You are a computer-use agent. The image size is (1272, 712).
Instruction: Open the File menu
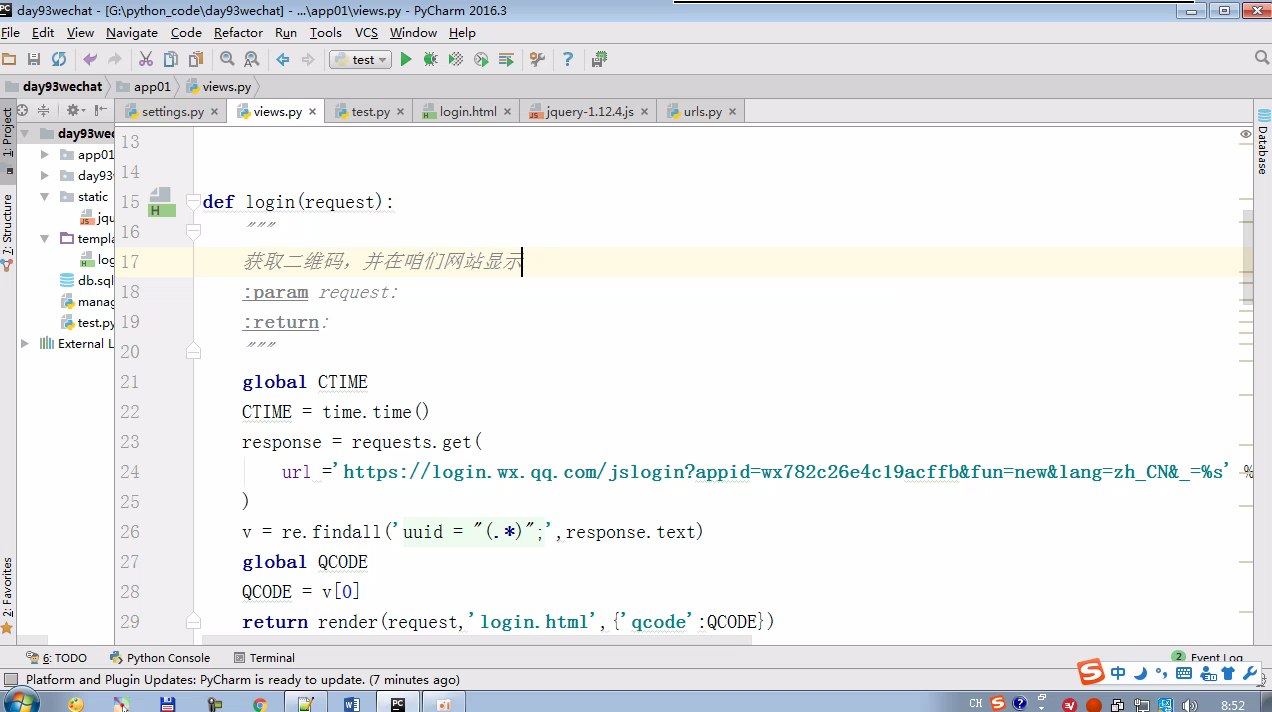coord(10,33)
